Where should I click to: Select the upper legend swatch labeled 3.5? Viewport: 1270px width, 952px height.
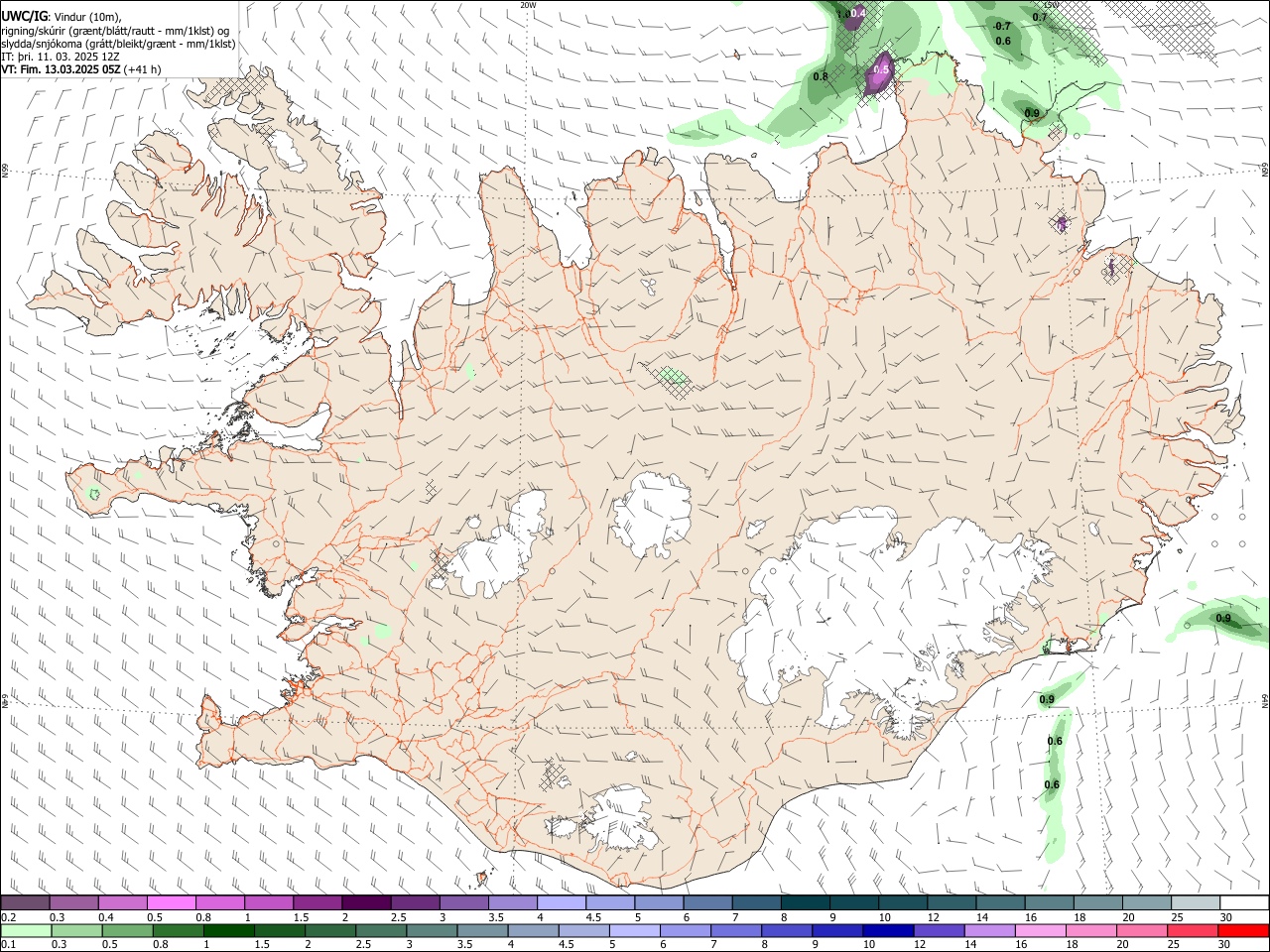513,903
